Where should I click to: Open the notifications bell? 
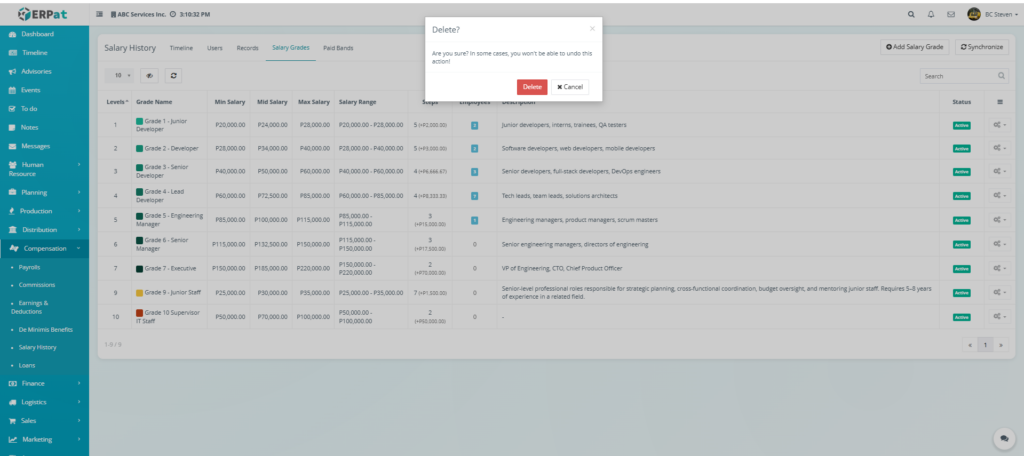[931, 14]
